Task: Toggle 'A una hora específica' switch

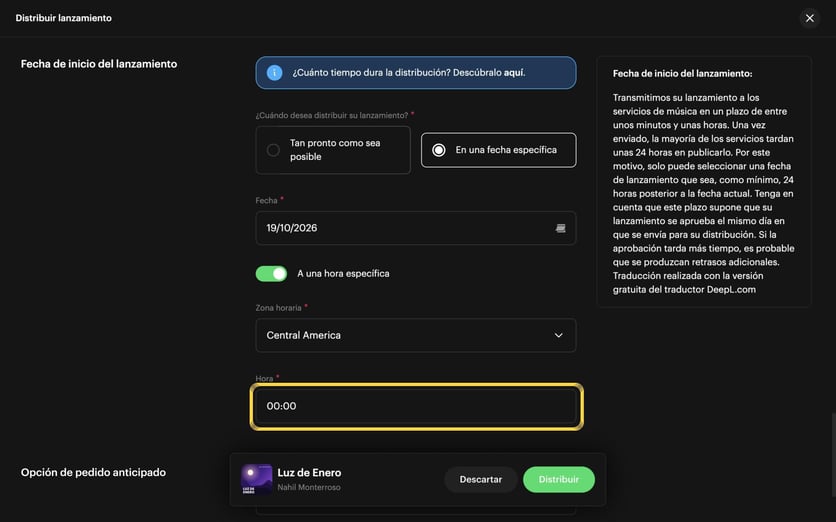Action: [x=271, y=274]
